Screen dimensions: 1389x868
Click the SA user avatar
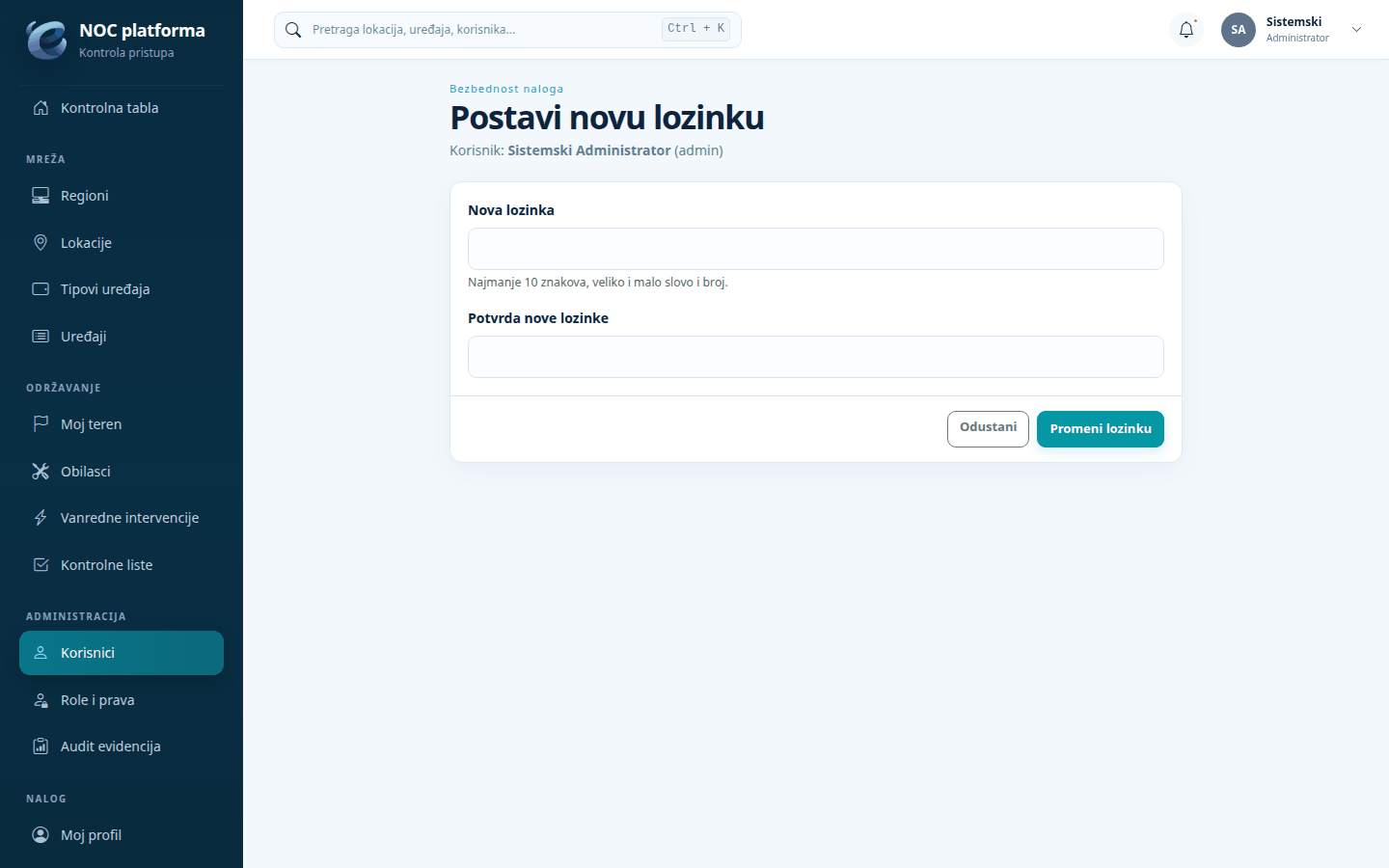(1239, 30)
